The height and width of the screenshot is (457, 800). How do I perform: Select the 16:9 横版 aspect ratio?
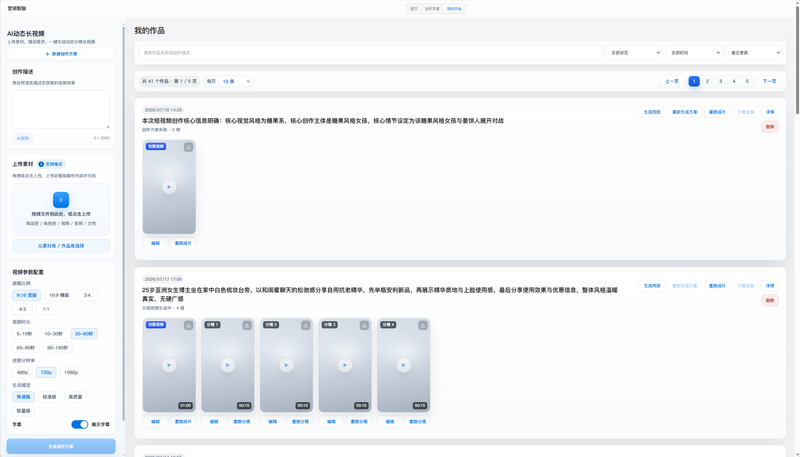[59, 295]
